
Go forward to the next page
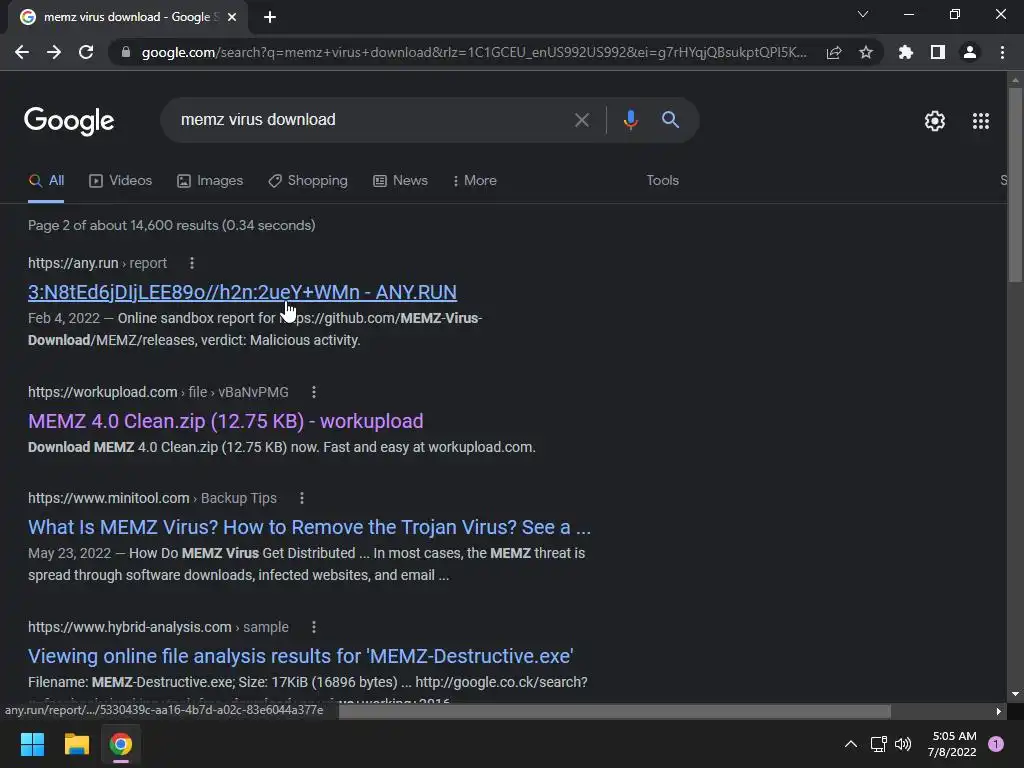[x=54, y=52]
